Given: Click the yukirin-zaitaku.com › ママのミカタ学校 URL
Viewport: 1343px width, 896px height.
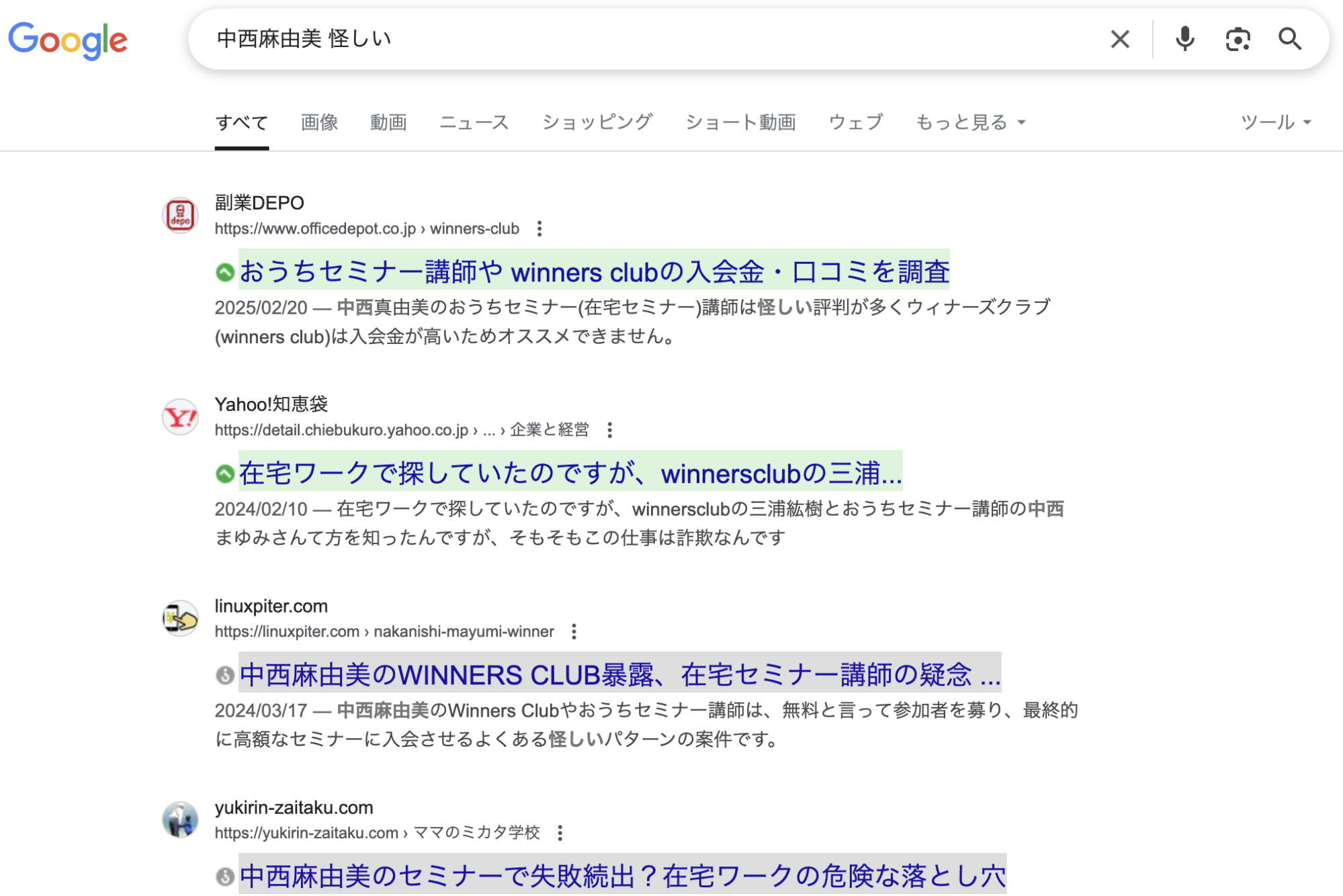Looking at the screenshot, I should tap(378, 833).
